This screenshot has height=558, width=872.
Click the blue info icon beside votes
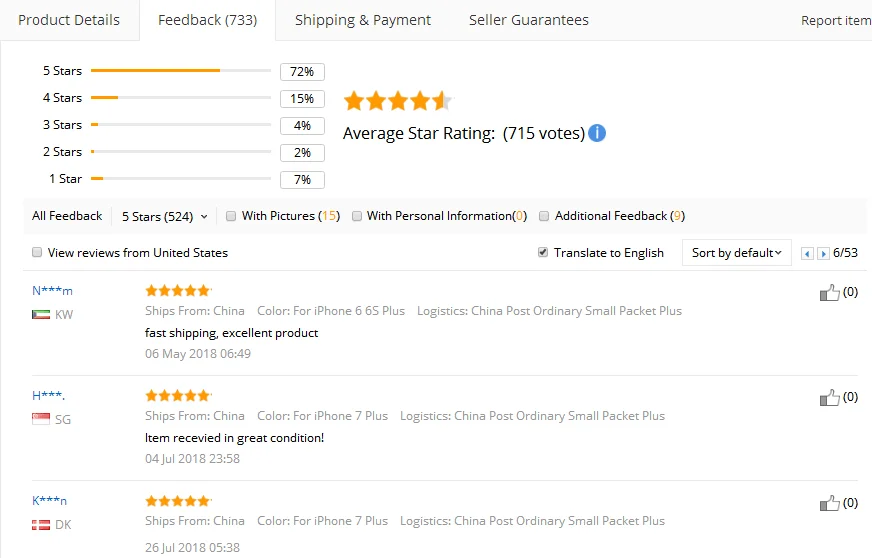pyautogui.click(x=597, y=133)
